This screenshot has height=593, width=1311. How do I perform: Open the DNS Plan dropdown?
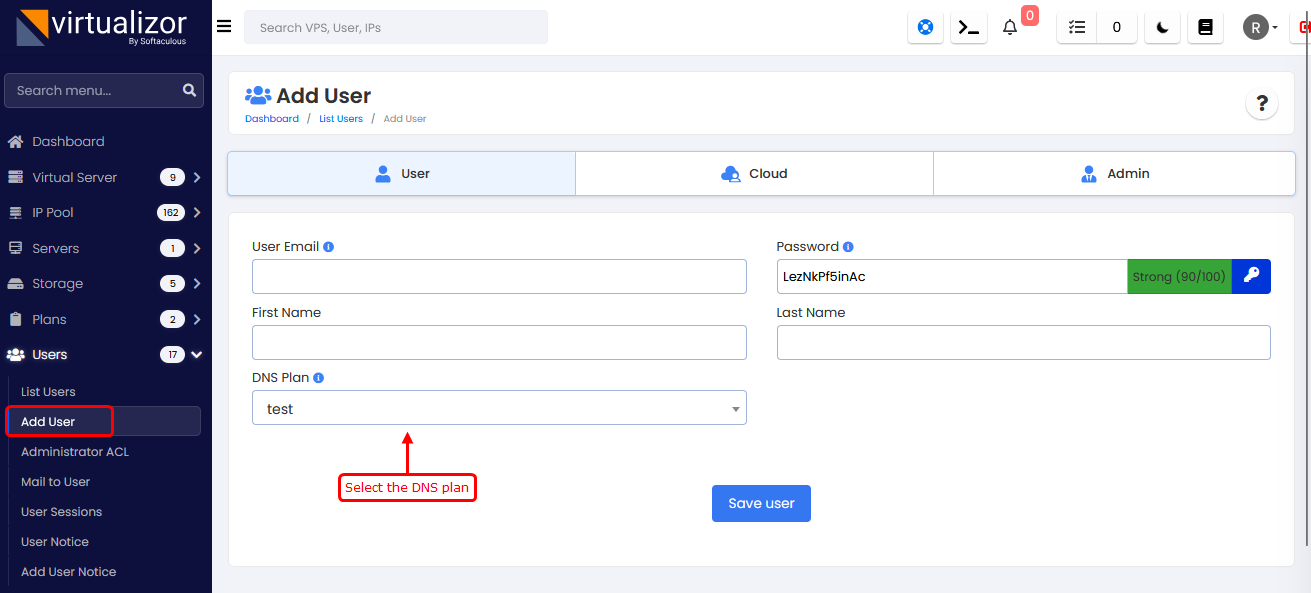[x=499, y=408]
